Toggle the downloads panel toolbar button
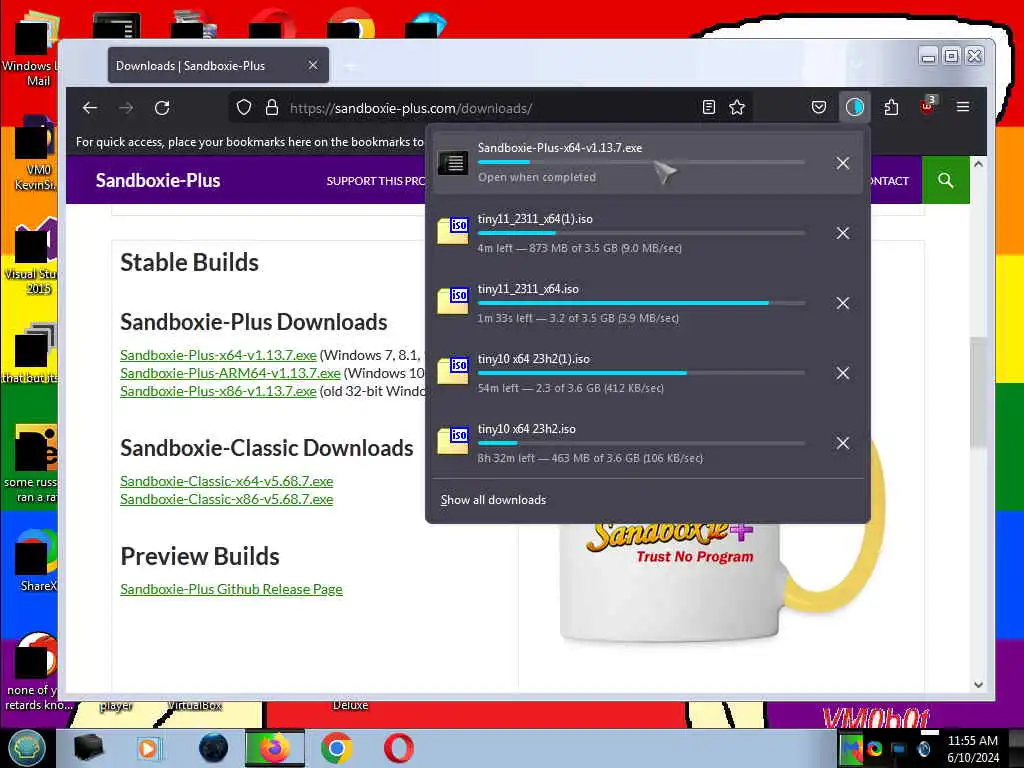Image resolution: width=1024 pixels, height=768 pixels. 854,107
